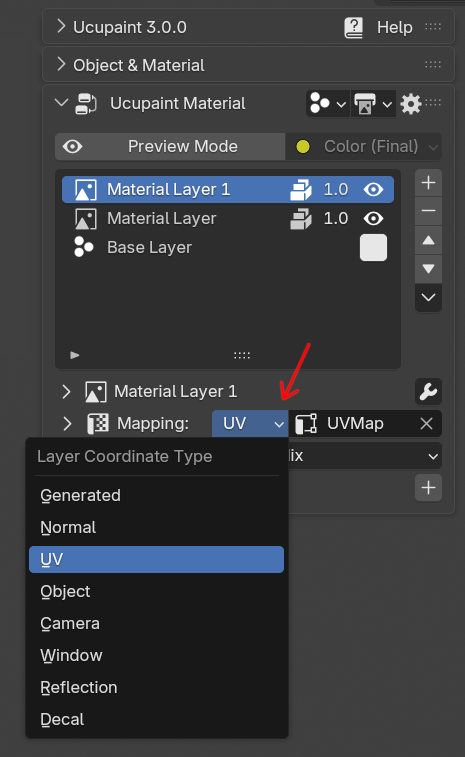This screenshot has height=757, width=465.
Task: Click the Mapping checker texture icon
Action: coord(98,423)
